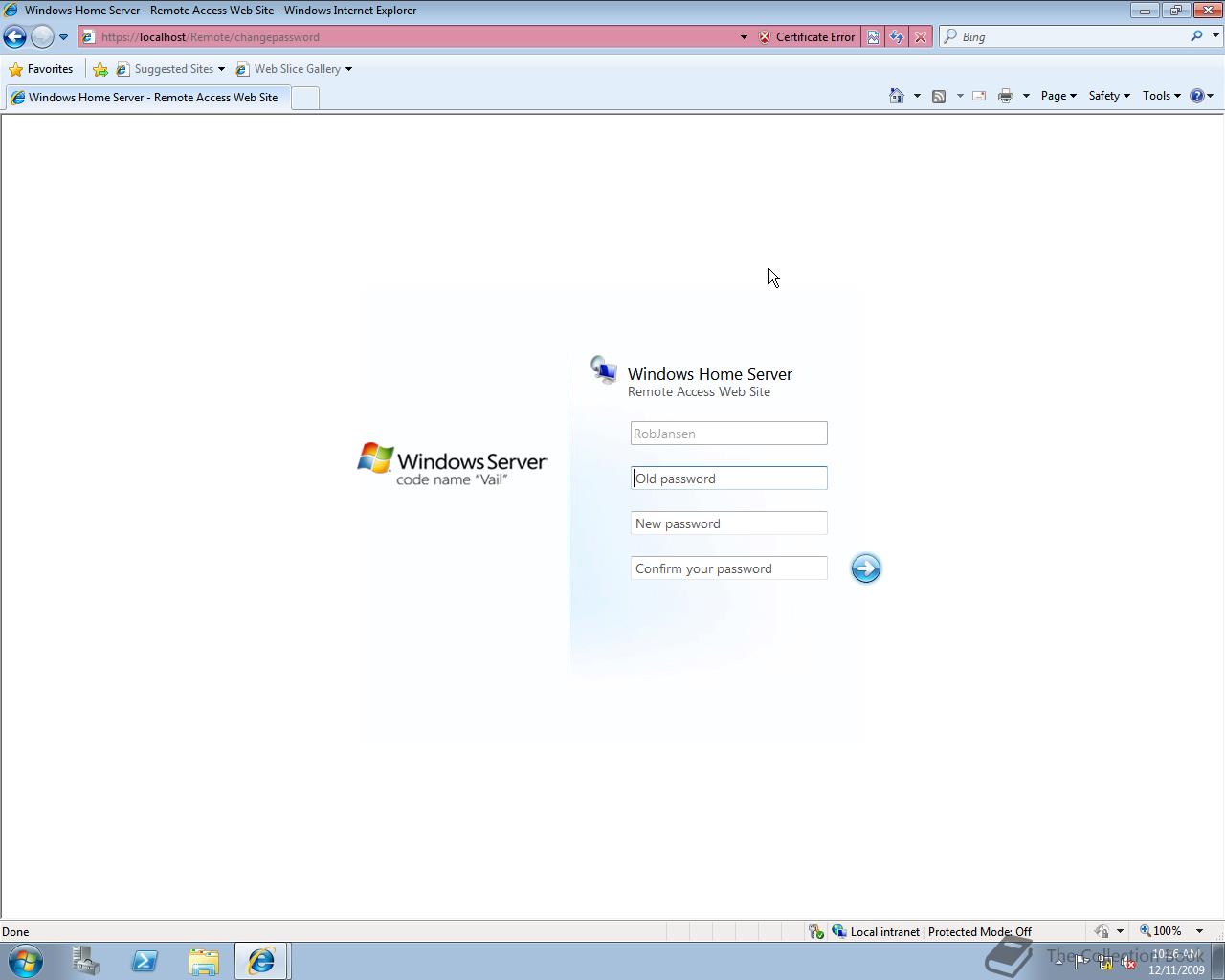The image size is (1225, 980).
Task: Click the Confirm your password field
Action: point(729,568)
